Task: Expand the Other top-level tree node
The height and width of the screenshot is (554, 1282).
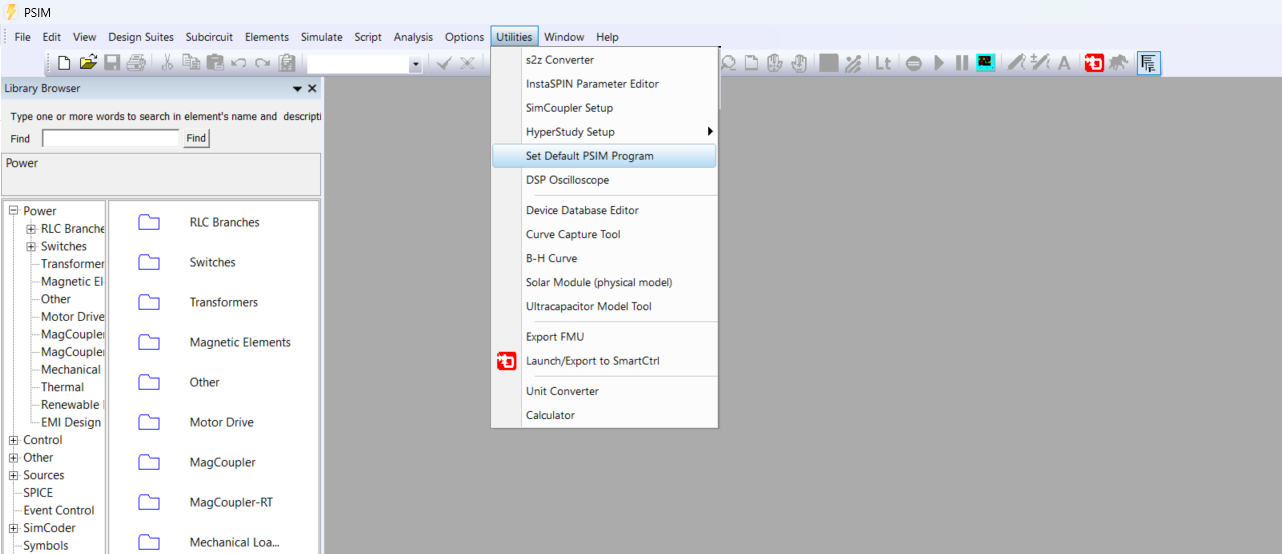Action: click(x=14, y=458)
